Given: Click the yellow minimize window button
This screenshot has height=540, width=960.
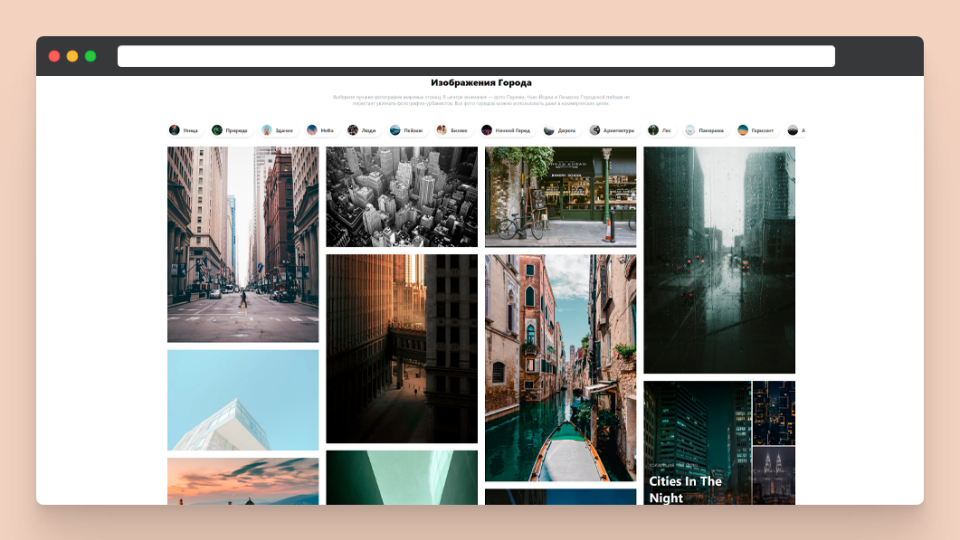Looking at the screenshot, I should (72, 56).
